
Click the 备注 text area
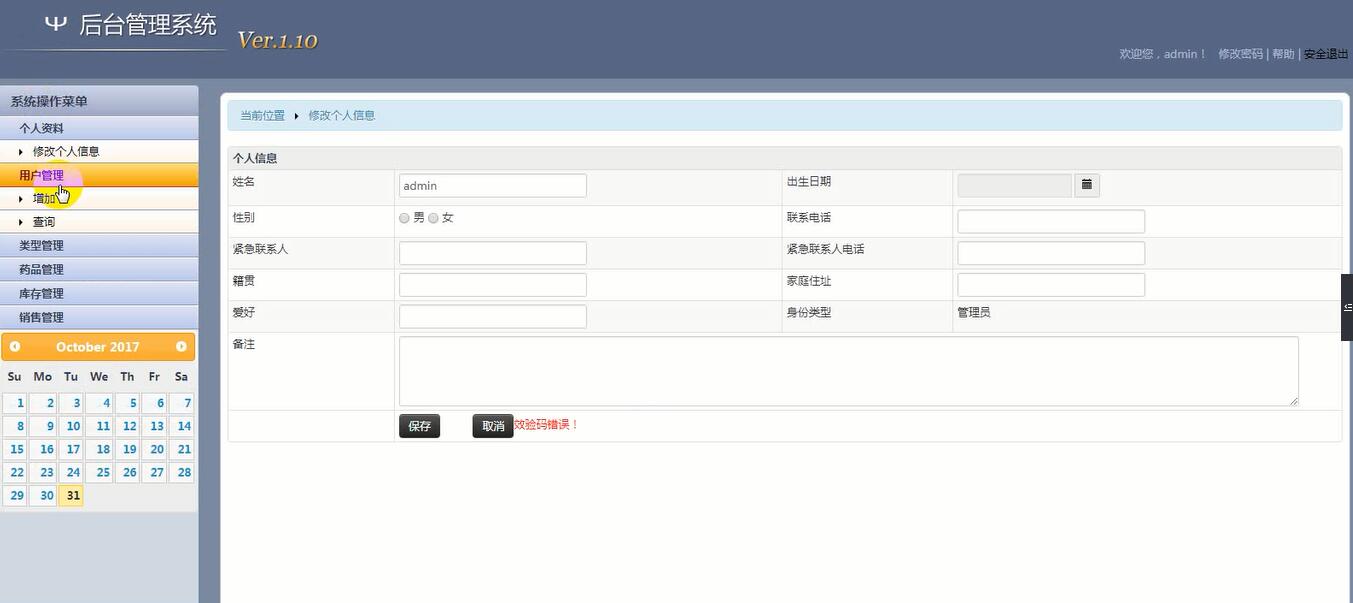pyautogui.click(x=849, y=371)
